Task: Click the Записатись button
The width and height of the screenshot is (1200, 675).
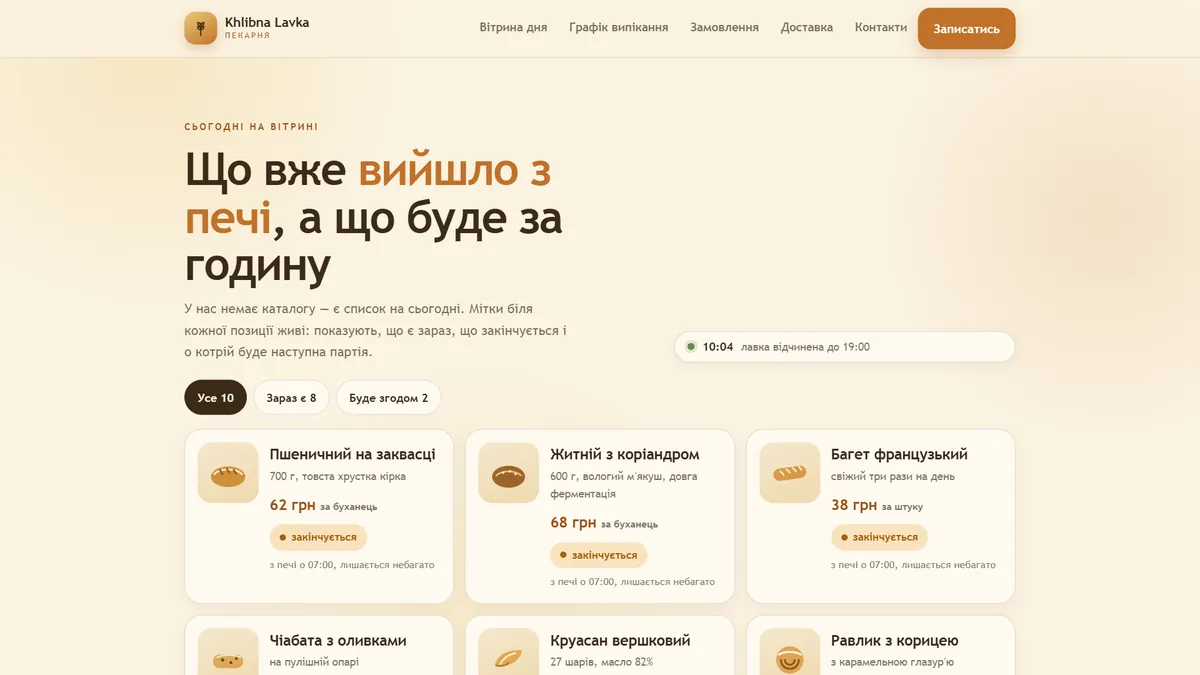Action: pos(966,29)
